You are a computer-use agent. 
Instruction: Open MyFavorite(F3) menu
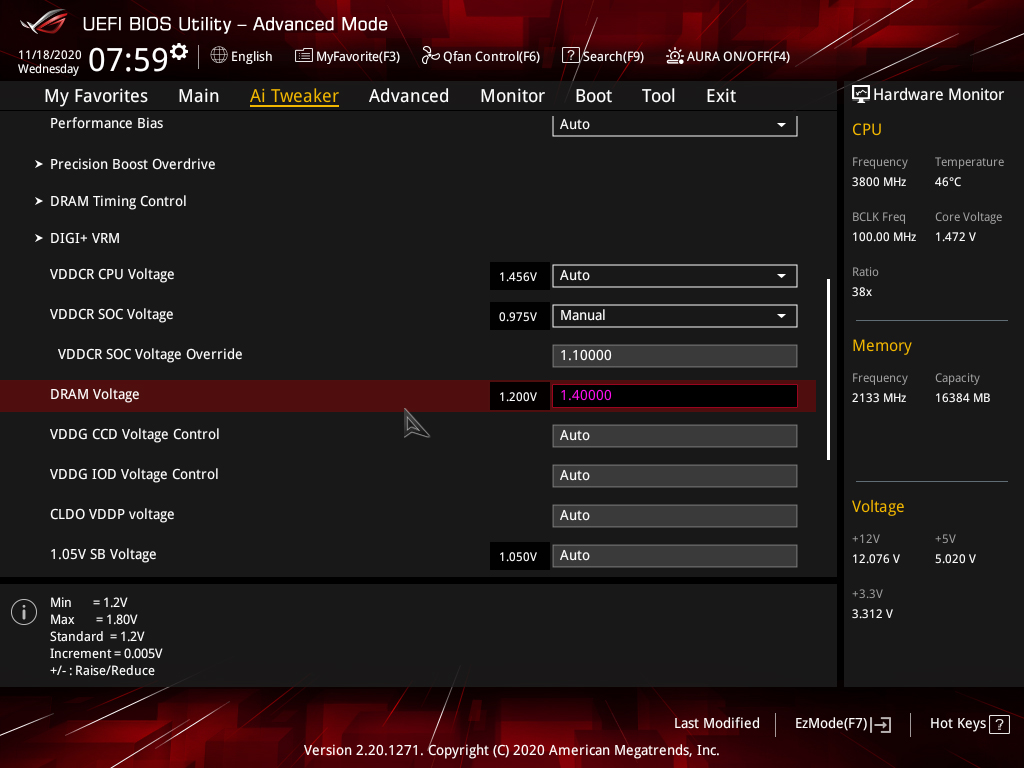(347, 56)
